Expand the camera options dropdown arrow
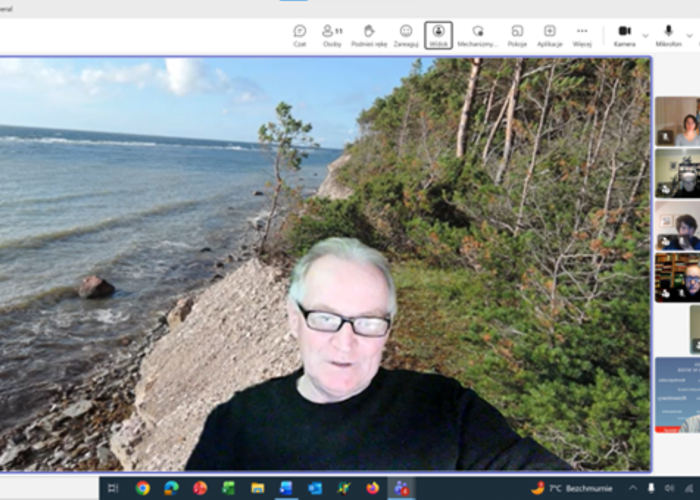Viewport: 700px width, 500px height. click(645, 35)
